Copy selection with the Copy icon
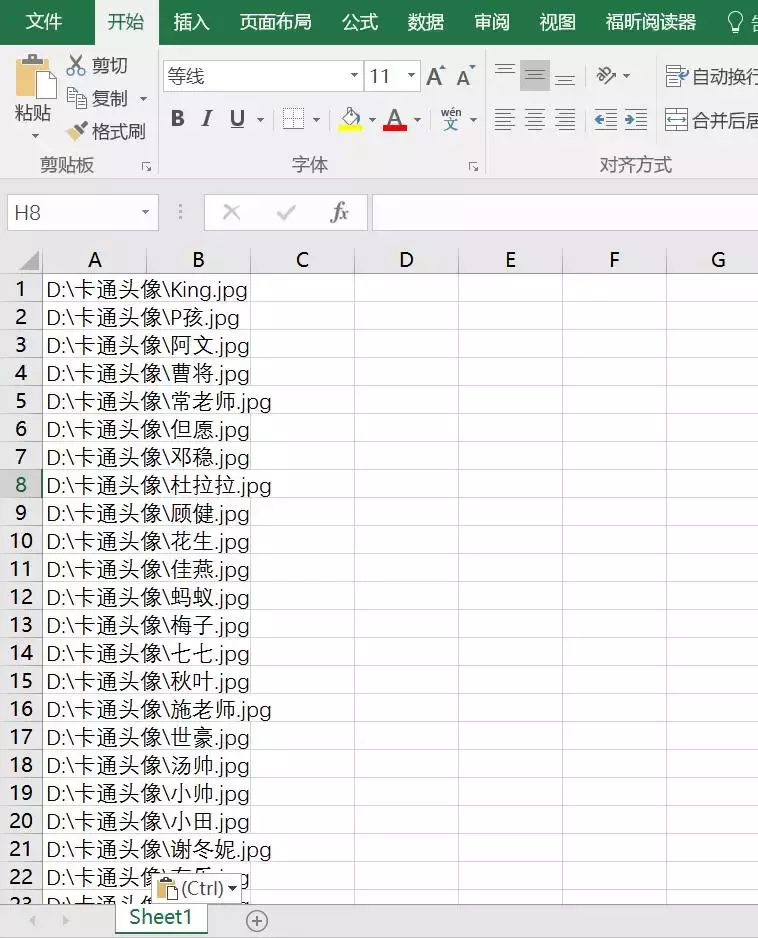This screenshot has height=938, width=758. click(x=77, y=98)
